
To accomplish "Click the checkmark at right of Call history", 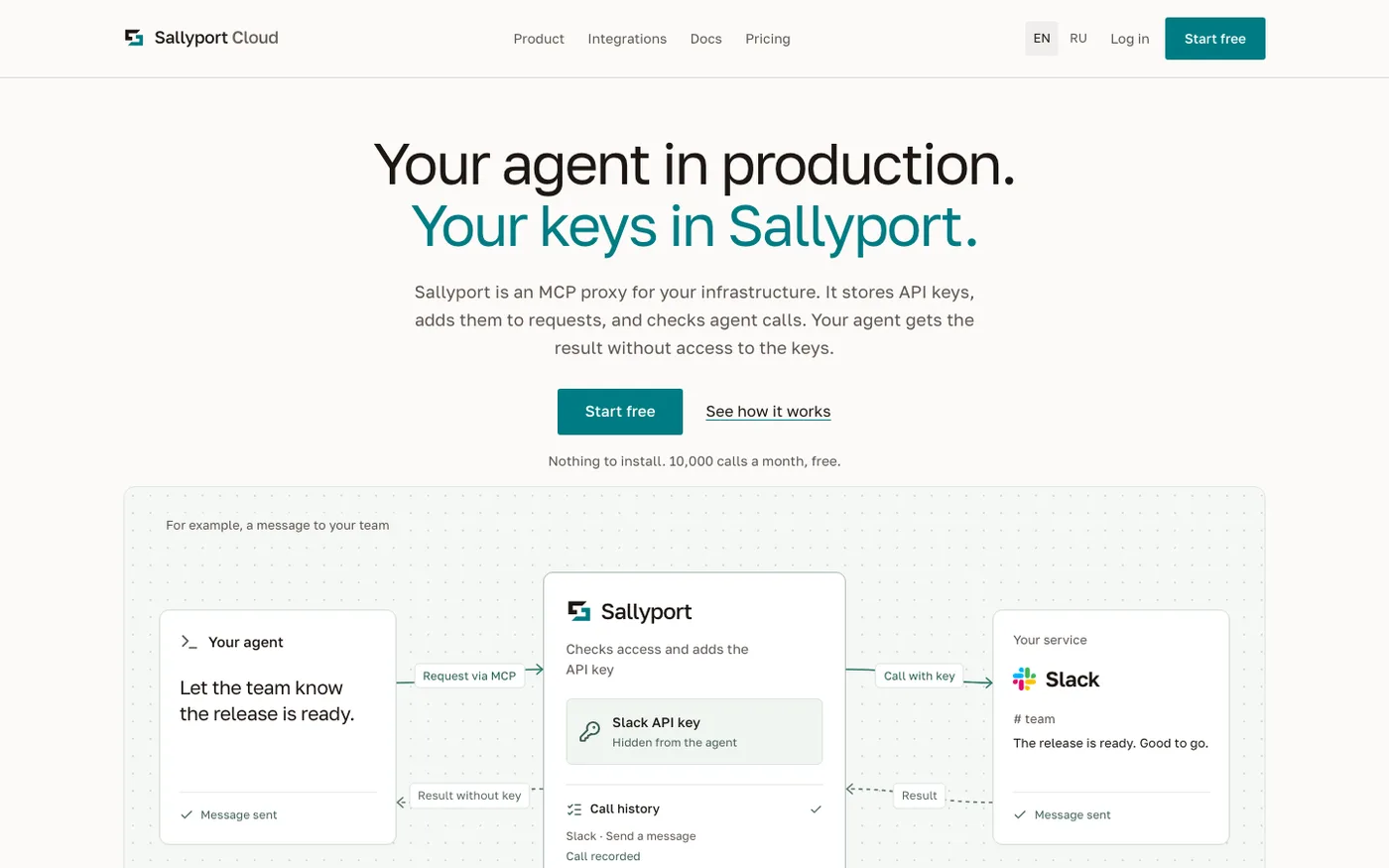I will [816, 809].
